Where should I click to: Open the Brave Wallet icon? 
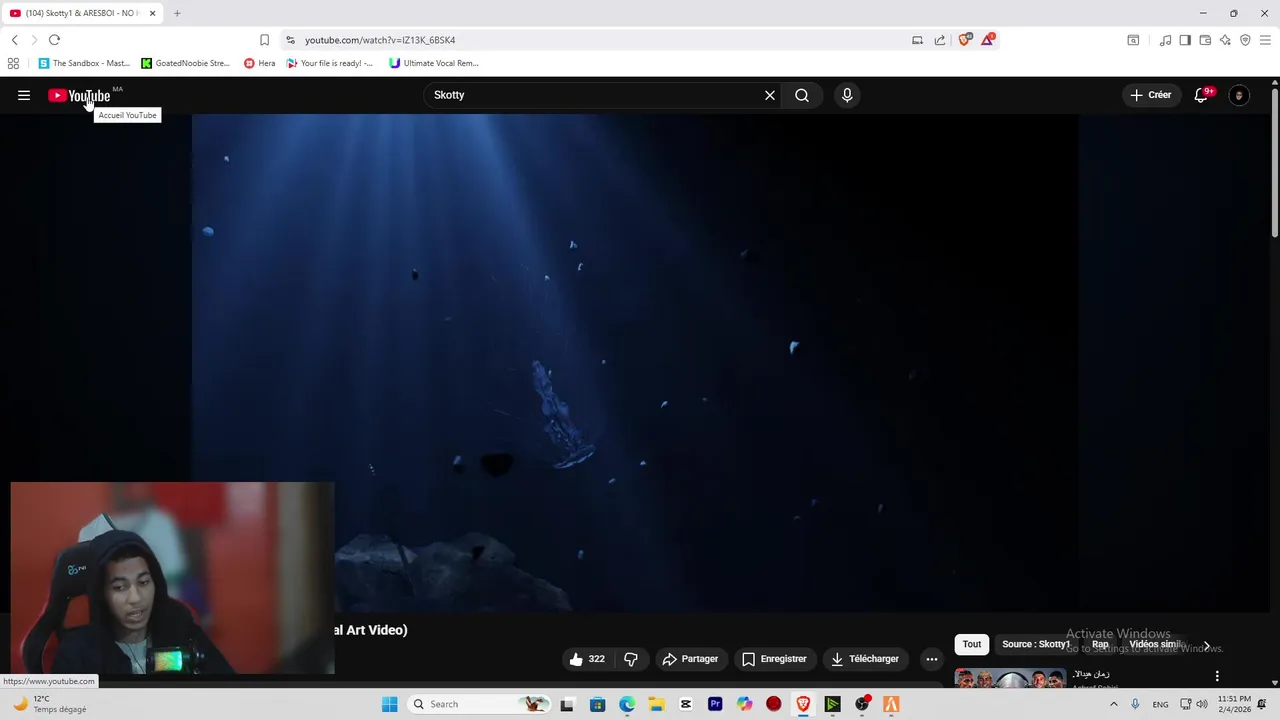pos(1205,40)
